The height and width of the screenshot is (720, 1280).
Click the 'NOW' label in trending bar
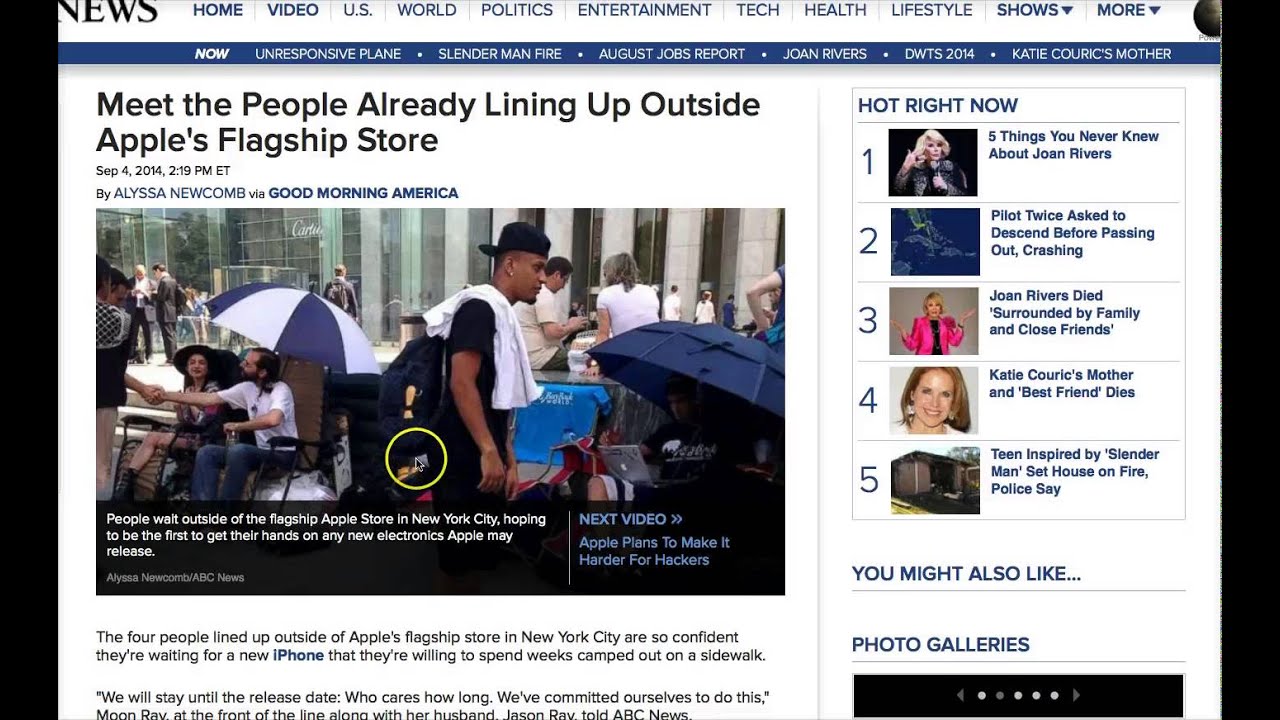point(212,54)
